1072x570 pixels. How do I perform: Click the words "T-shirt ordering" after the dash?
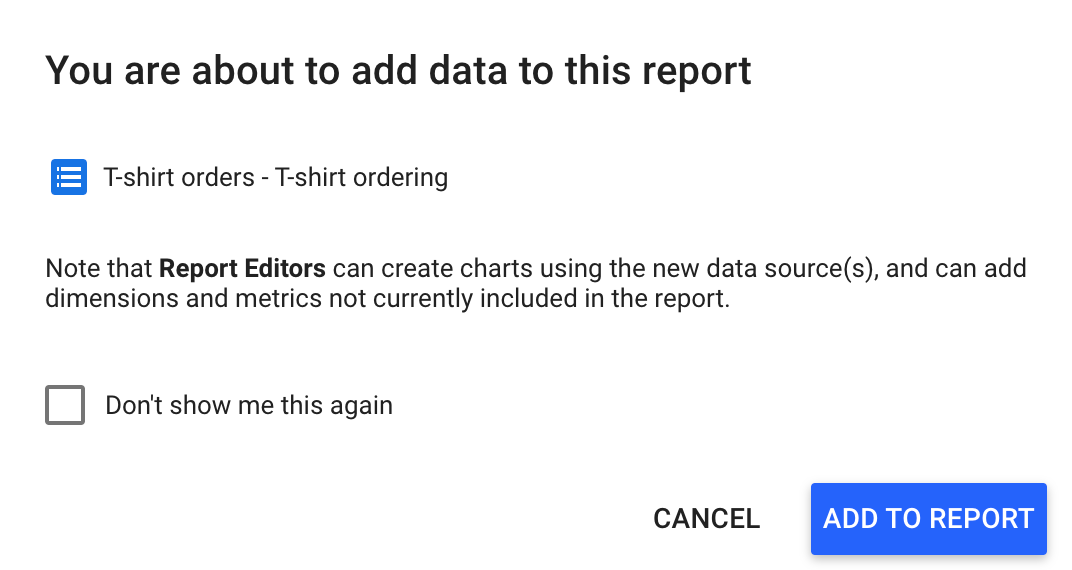tap(362, 178)
